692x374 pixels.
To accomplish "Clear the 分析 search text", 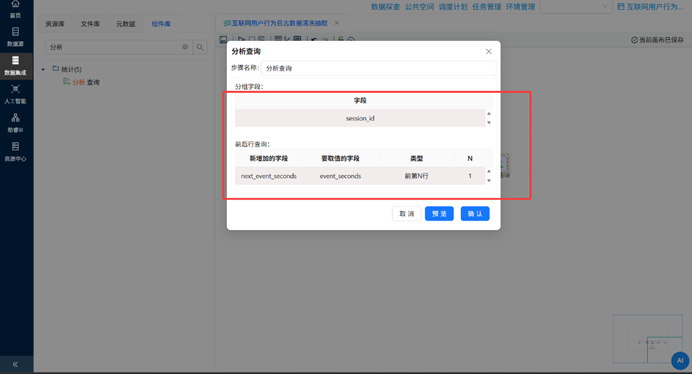I will click(185, 47).
